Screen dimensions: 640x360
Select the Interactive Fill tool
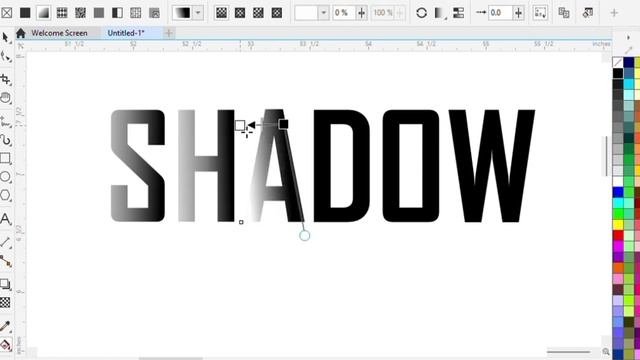click(6, 345)
